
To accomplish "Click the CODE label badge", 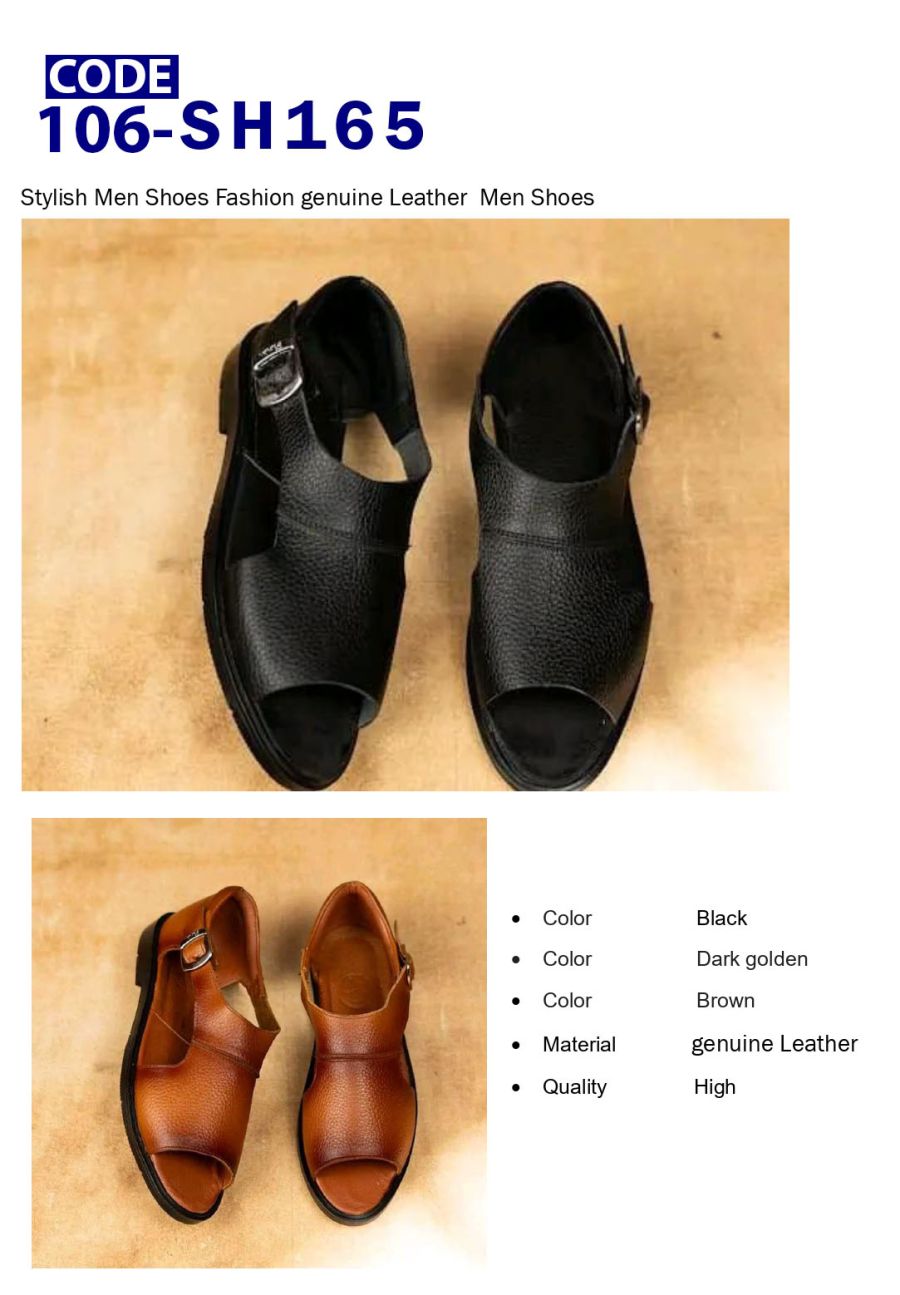I will pos(111,77).
